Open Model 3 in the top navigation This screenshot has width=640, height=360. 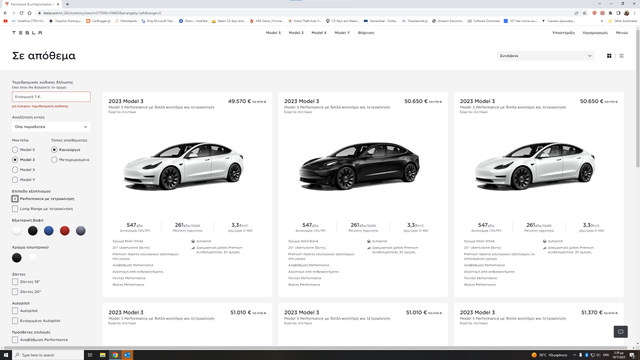(296, 33)
